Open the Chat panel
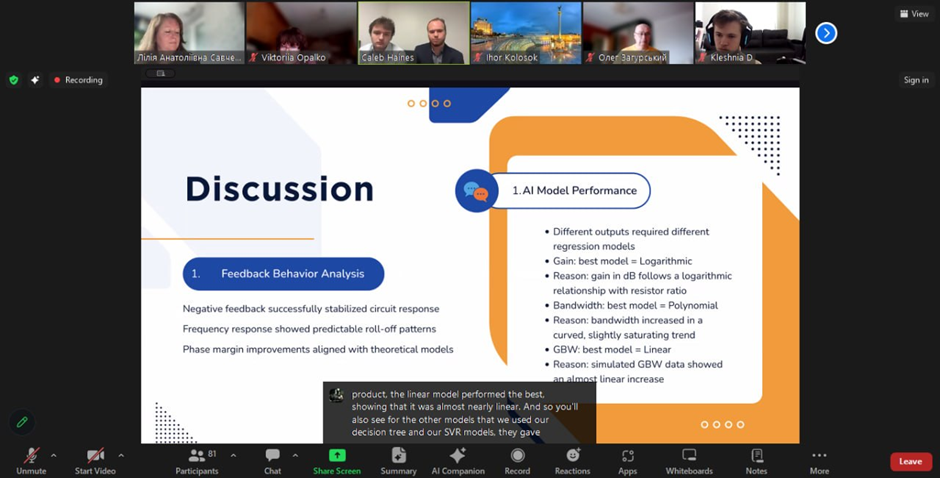The width and height of the screenshot is (940, 478). click(x=272, y=459)
